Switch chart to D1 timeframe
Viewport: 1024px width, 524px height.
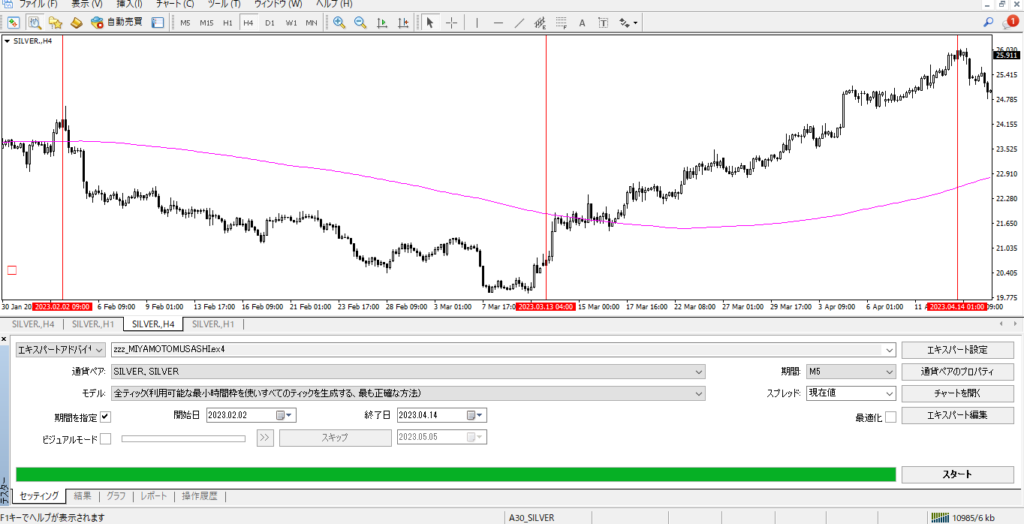[269, 22]
